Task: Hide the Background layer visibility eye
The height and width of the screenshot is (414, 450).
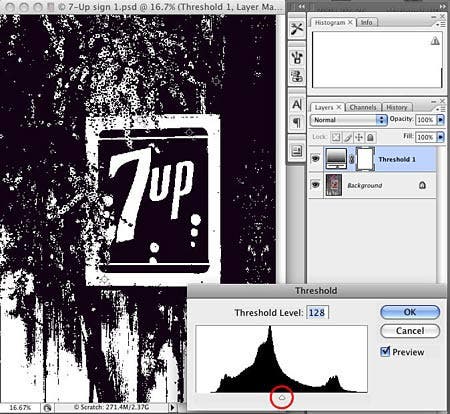Action: pyautogui.click(x=315, y=184)
